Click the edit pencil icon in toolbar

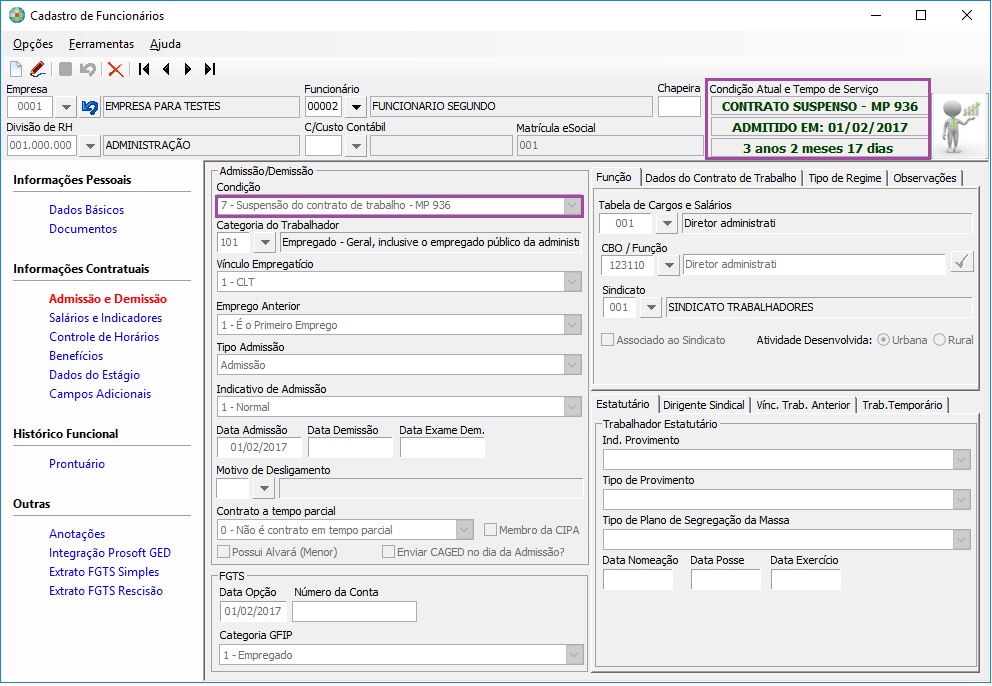(x=37, y=69)
